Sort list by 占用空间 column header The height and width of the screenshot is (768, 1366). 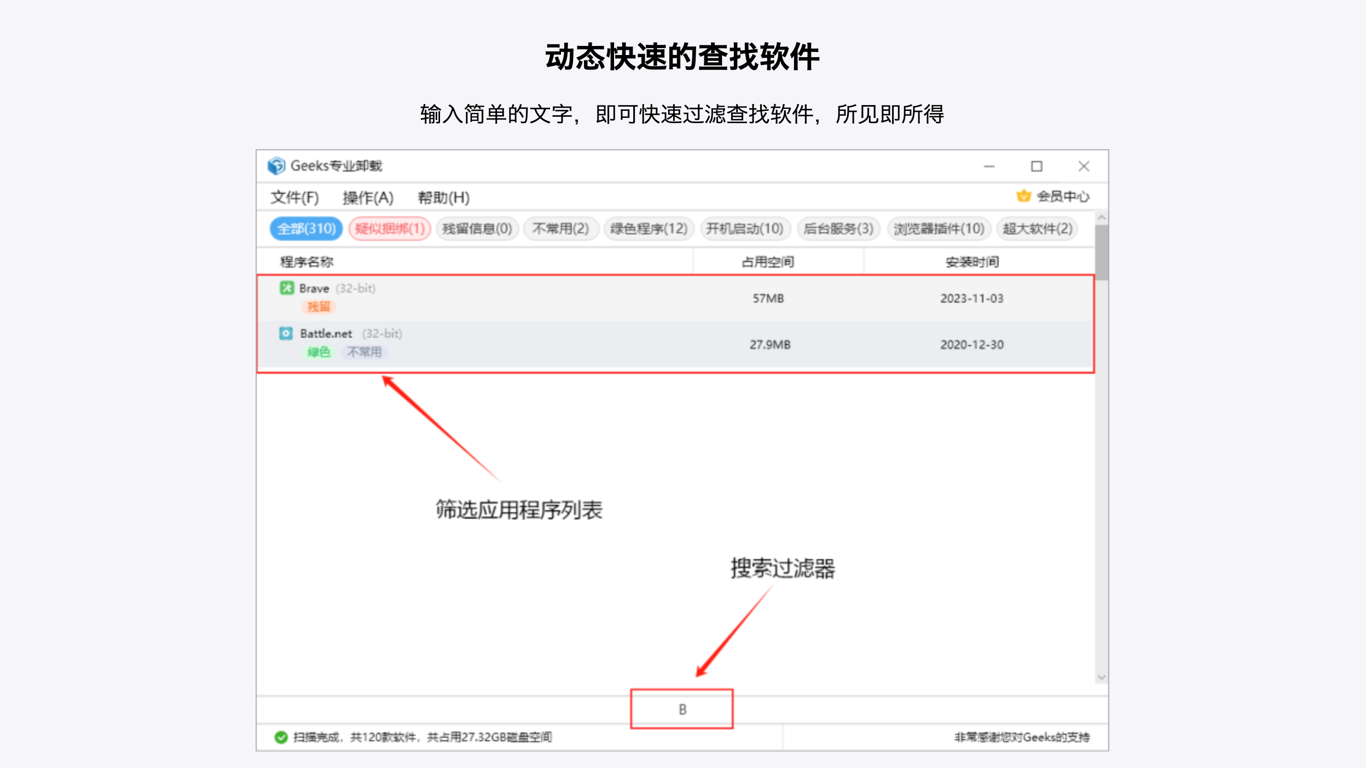(x=768, y=262)
